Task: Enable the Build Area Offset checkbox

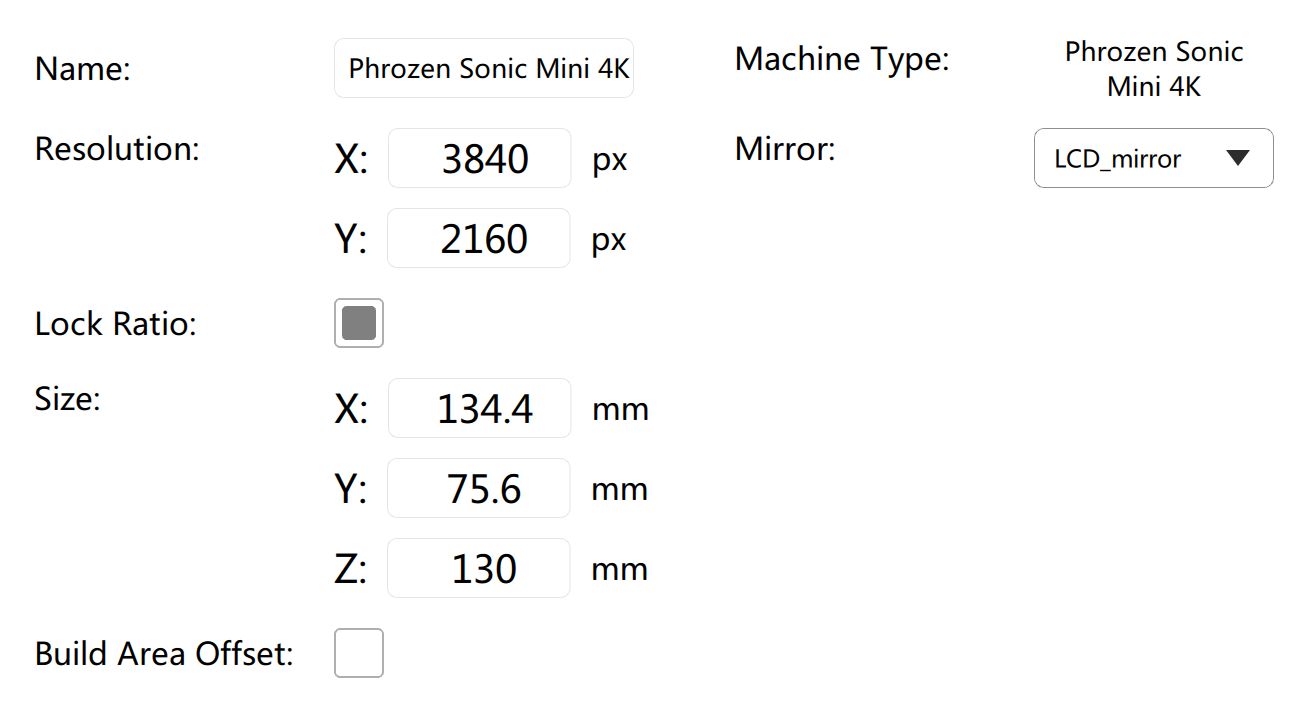Action: click(x=359, y=653)
